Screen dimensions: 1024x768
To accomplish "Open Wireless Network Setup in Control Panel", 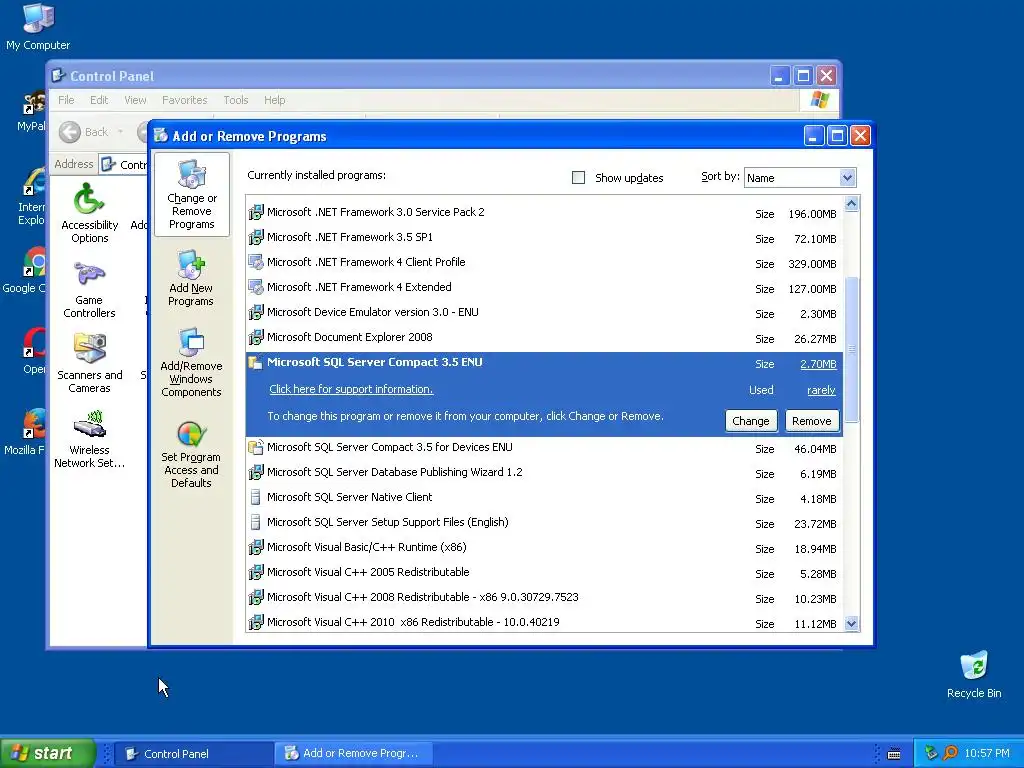I will point(89,440).
